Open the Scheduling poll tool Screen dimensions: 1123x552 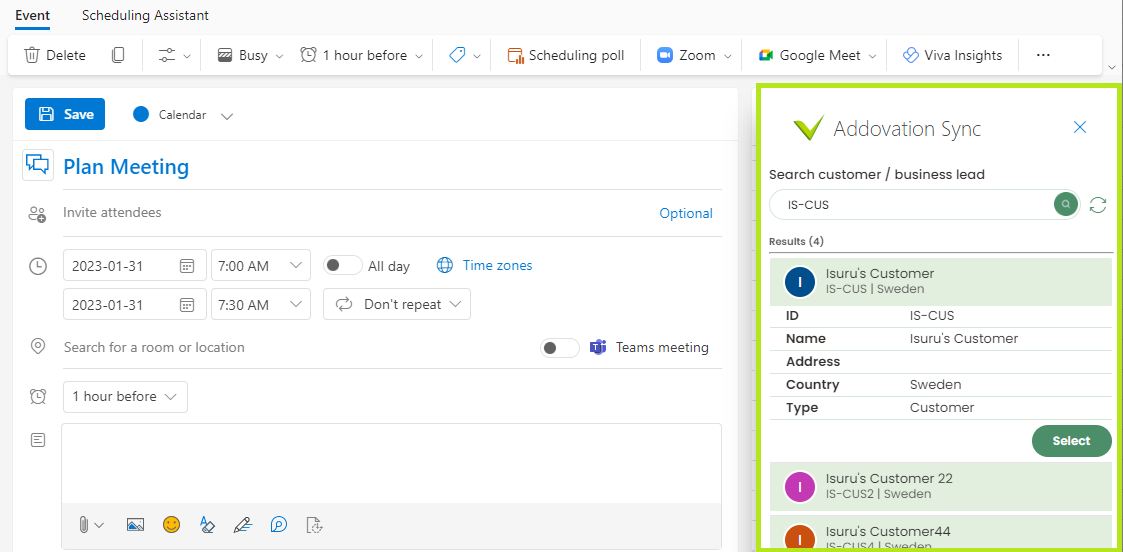(566, 55)
